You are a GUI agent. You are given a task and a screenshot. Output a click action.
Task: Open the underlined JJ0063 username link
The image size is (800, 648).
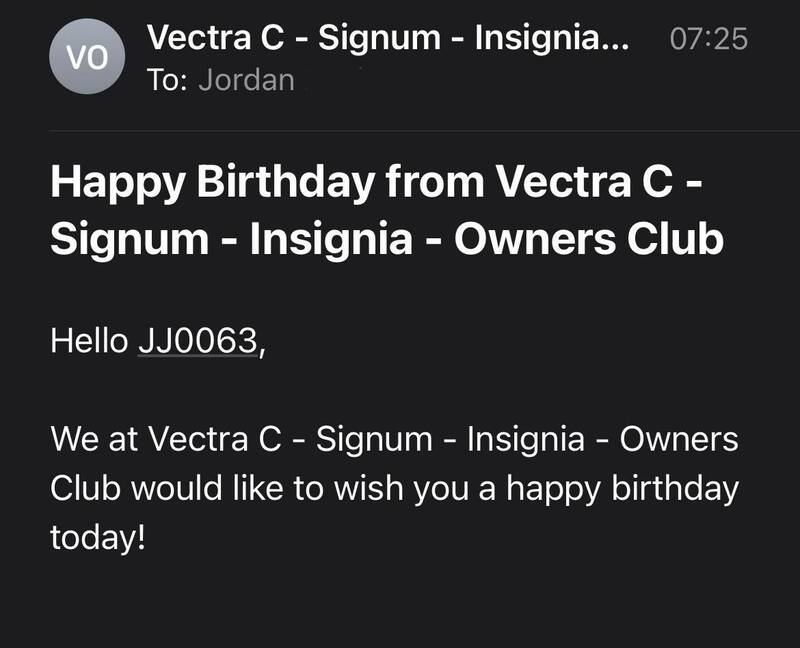(197, 342)
